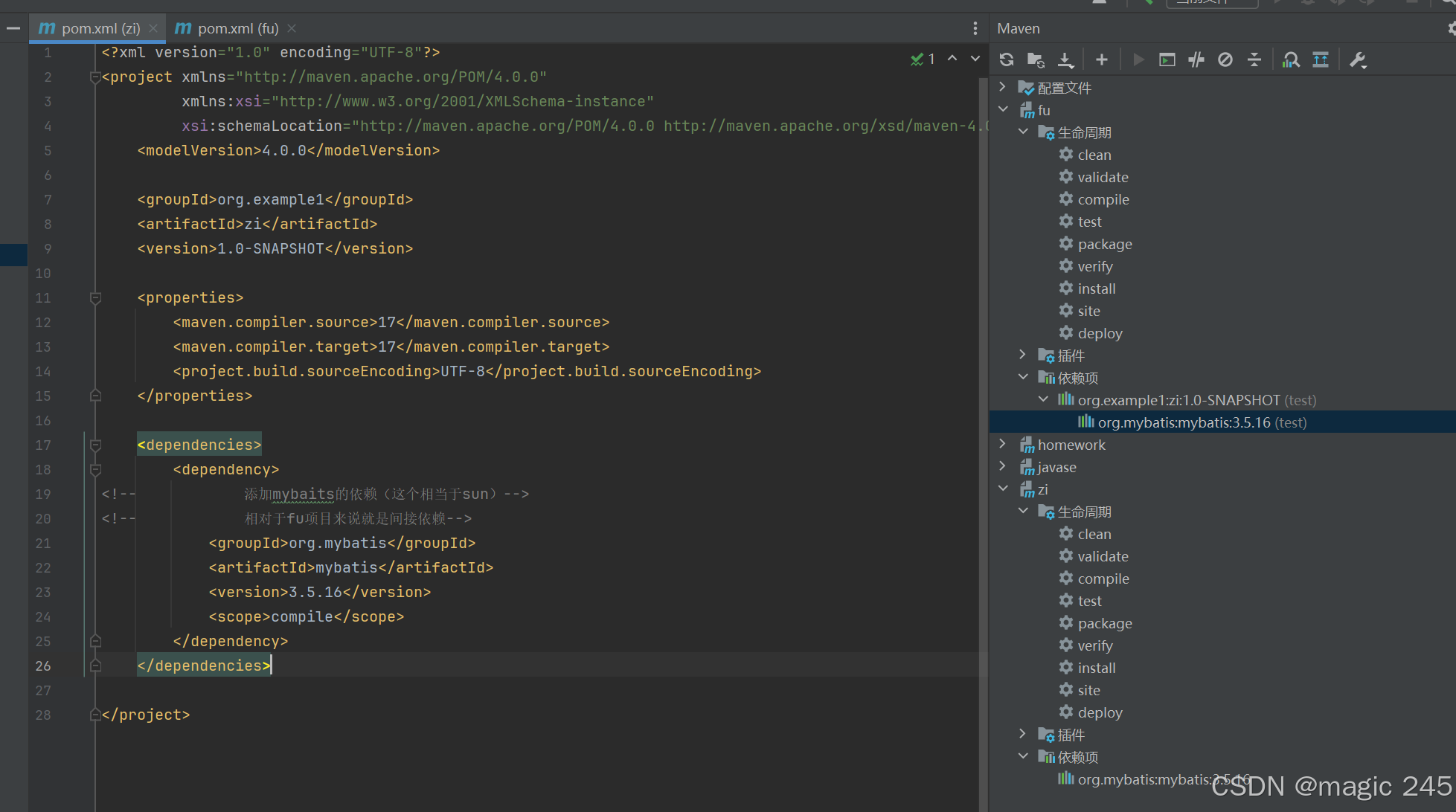Expand the homework module node
The height and width of the screenshot is (812, 1456).
pyautogui.click(x=1003, y=445)
